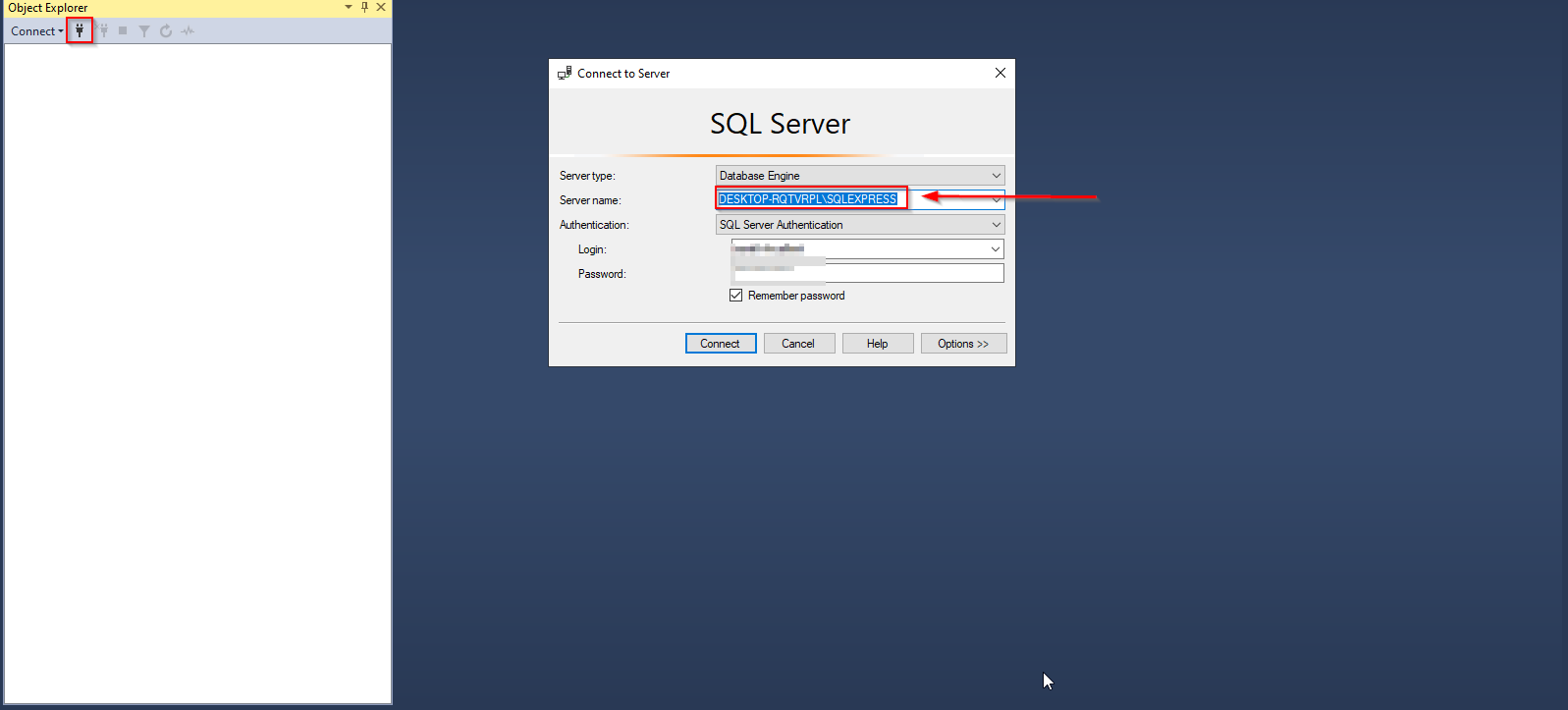Toggle auto-hide pin of Object Explorer

point(364,7)
